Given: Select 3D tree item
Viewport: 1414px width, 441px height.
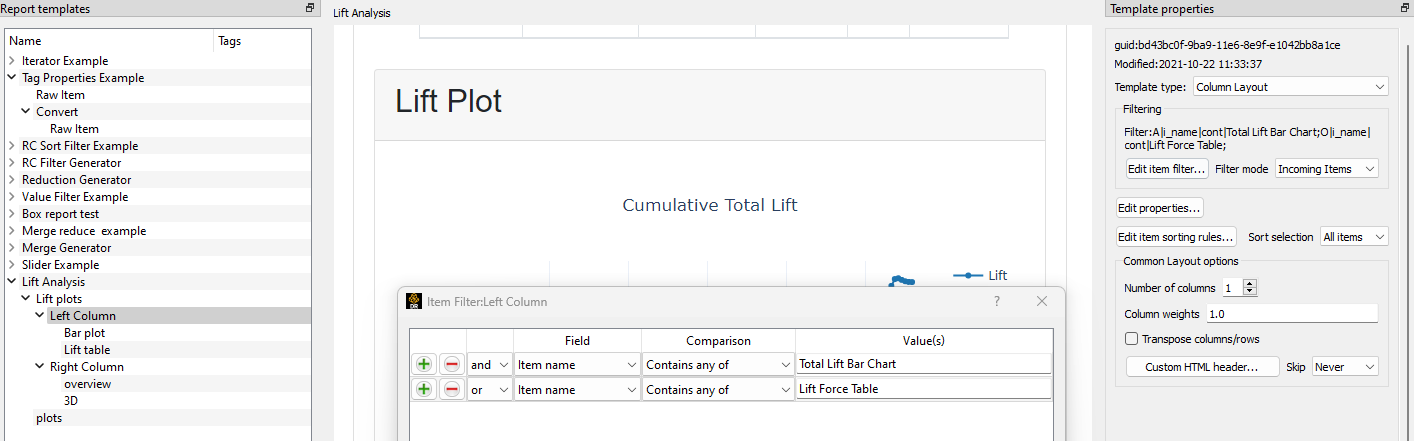Looking at the screenshot, I should [71, 401].
